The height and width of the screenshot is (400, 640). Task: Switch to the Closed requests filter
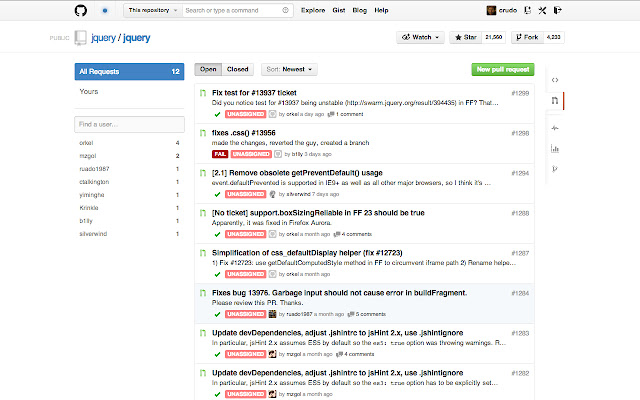(x=238, y=70)
